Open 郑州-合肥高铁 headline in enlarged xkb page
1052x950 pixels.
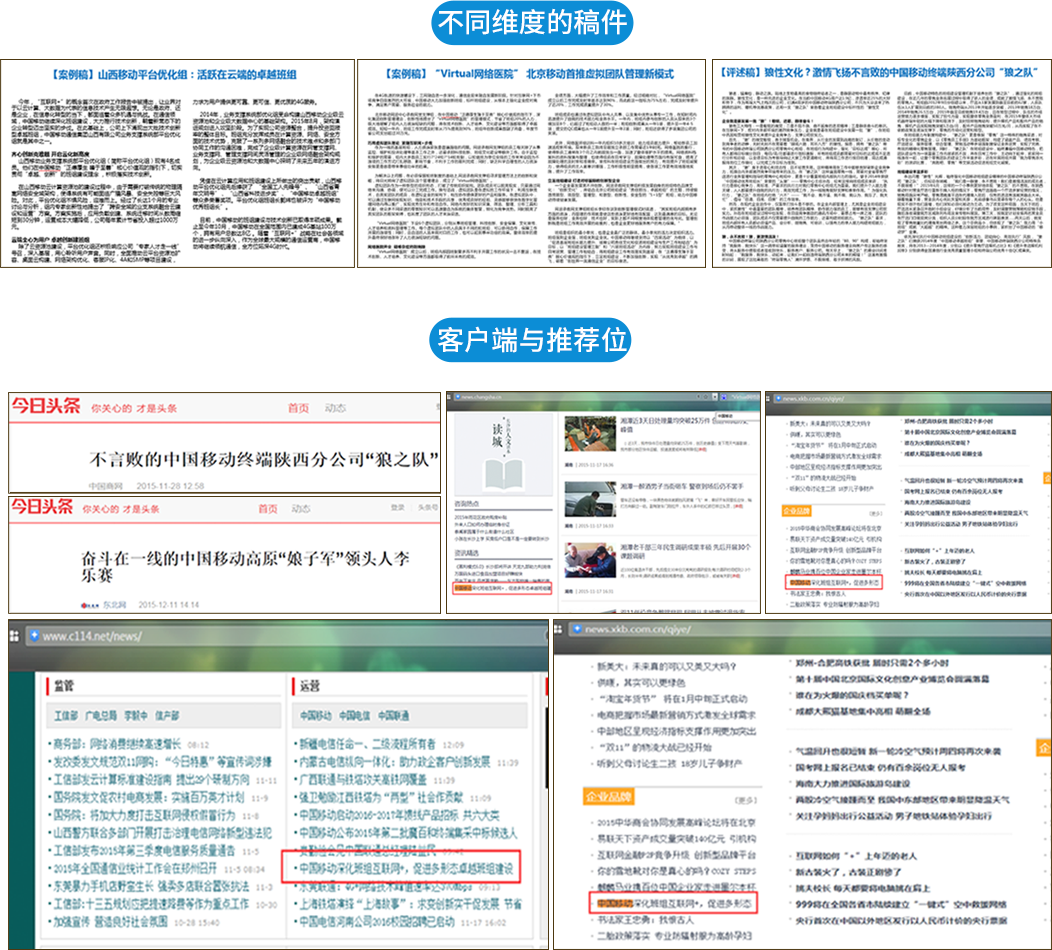coord(873,663)
